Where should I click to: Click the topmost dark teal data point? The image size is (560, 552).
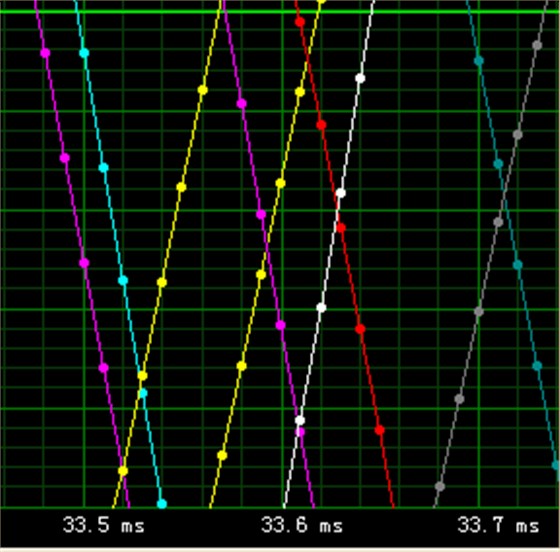479,61
